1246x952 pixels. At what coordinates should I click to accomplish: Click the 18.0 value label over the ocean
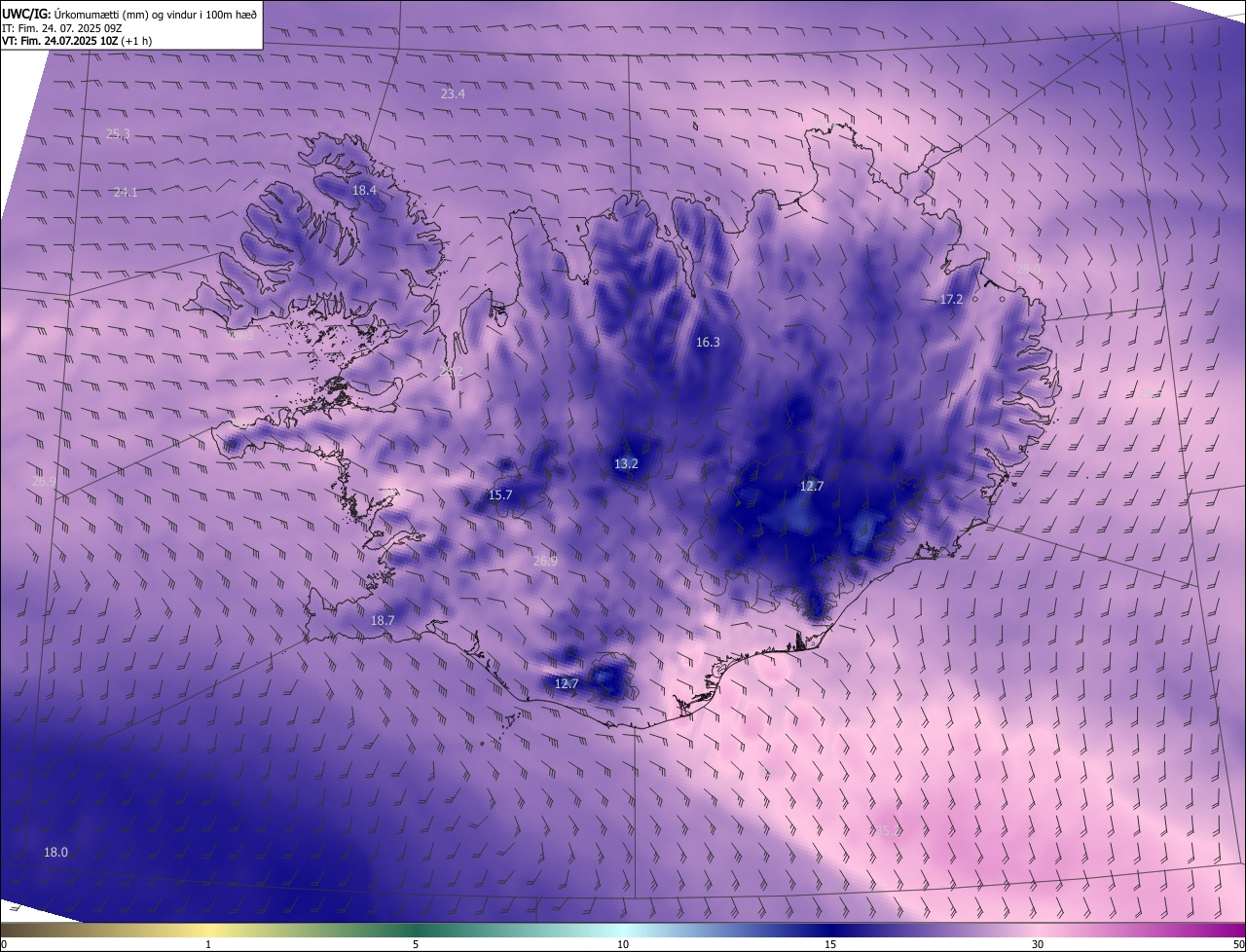click(56, 853)
